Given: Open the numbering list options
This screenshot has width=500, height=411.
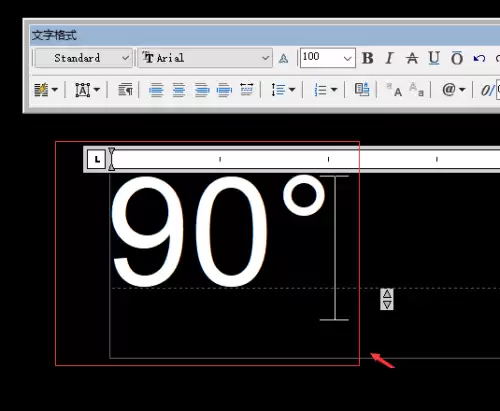Looking at the screenshot, I should (326, 90).
